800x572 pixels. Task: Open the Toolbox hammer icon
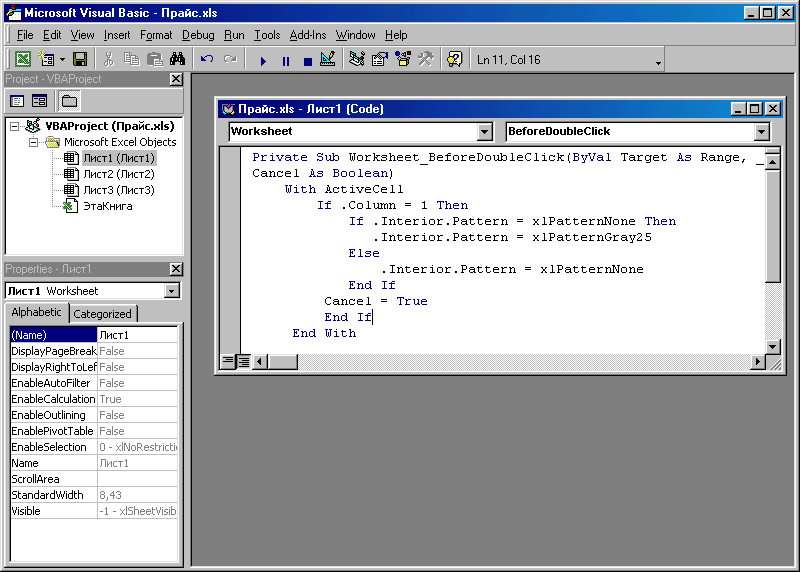(x=426, y=59)
